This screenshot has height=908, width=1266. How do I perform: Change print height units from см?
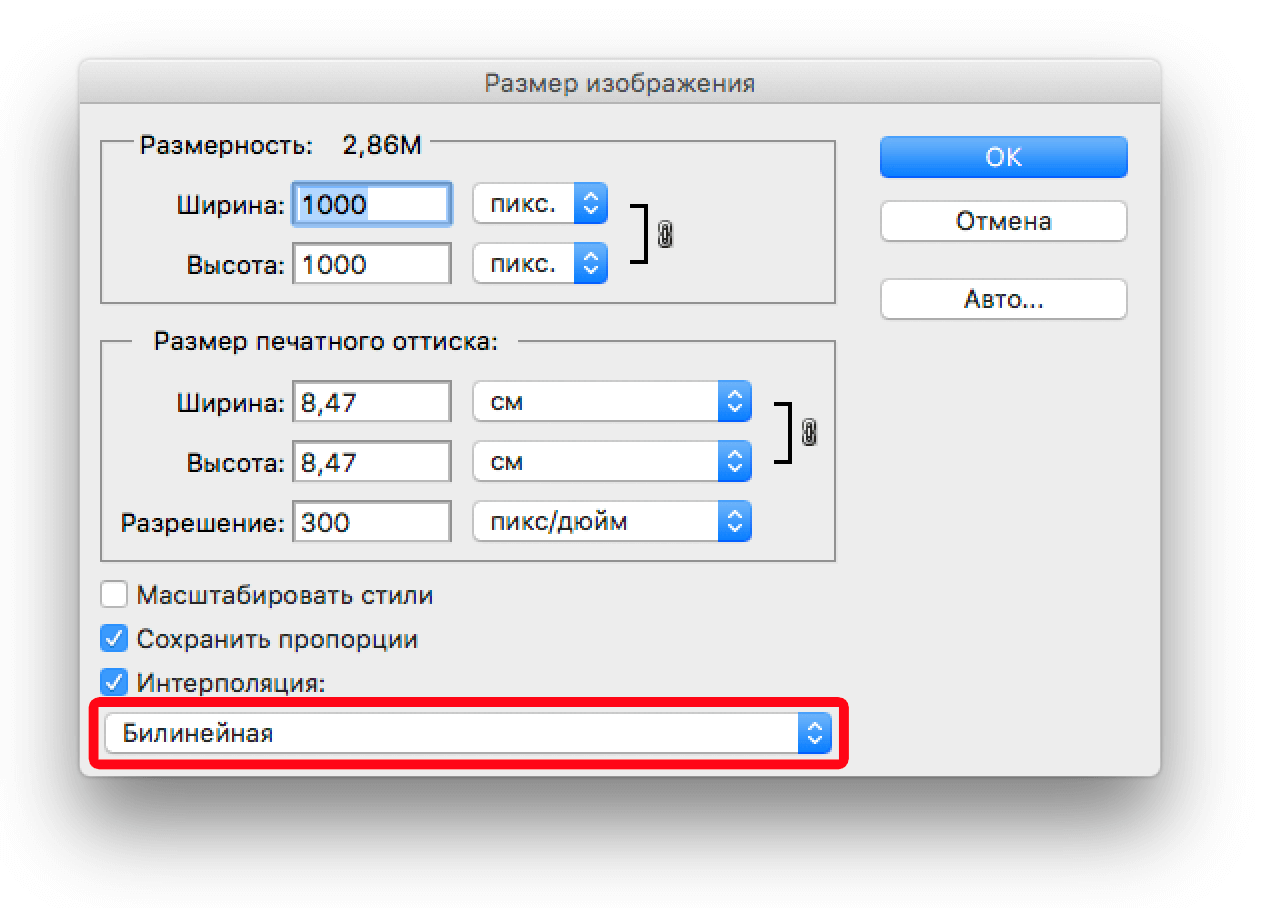click(611, 463)
